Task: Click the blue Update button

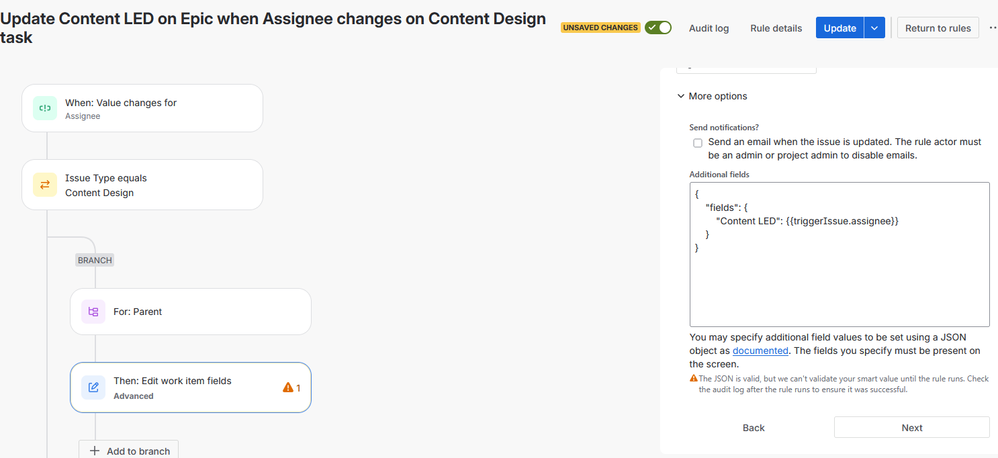Action: (839, 28)
